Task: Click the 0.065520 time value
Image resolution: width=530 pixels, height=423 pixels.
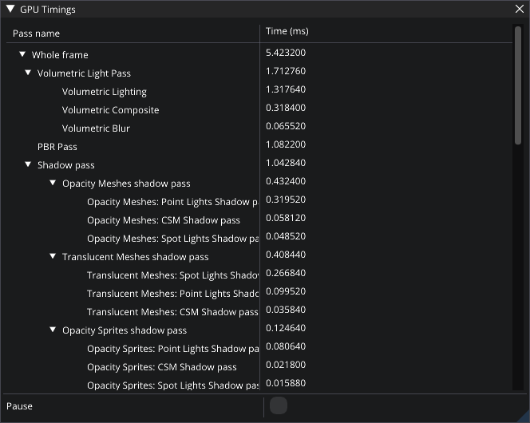Action: 286,126
